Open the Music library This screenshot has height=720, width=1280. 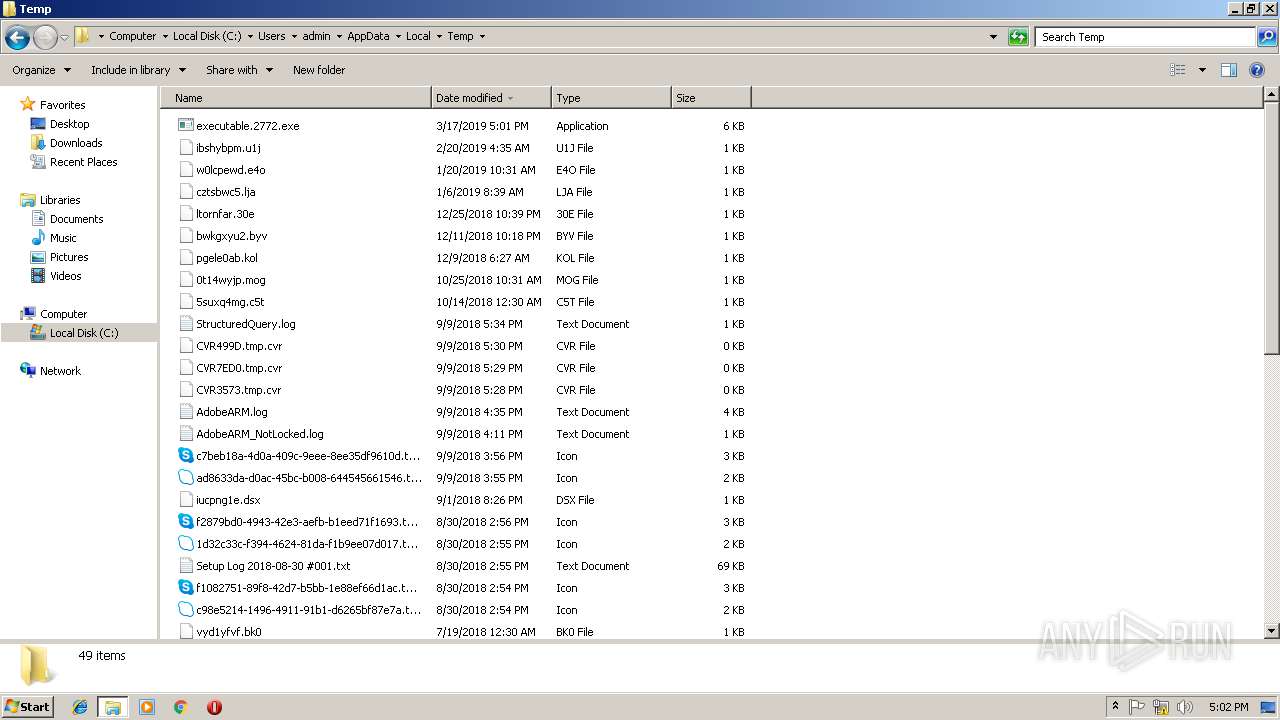(63, 238)
